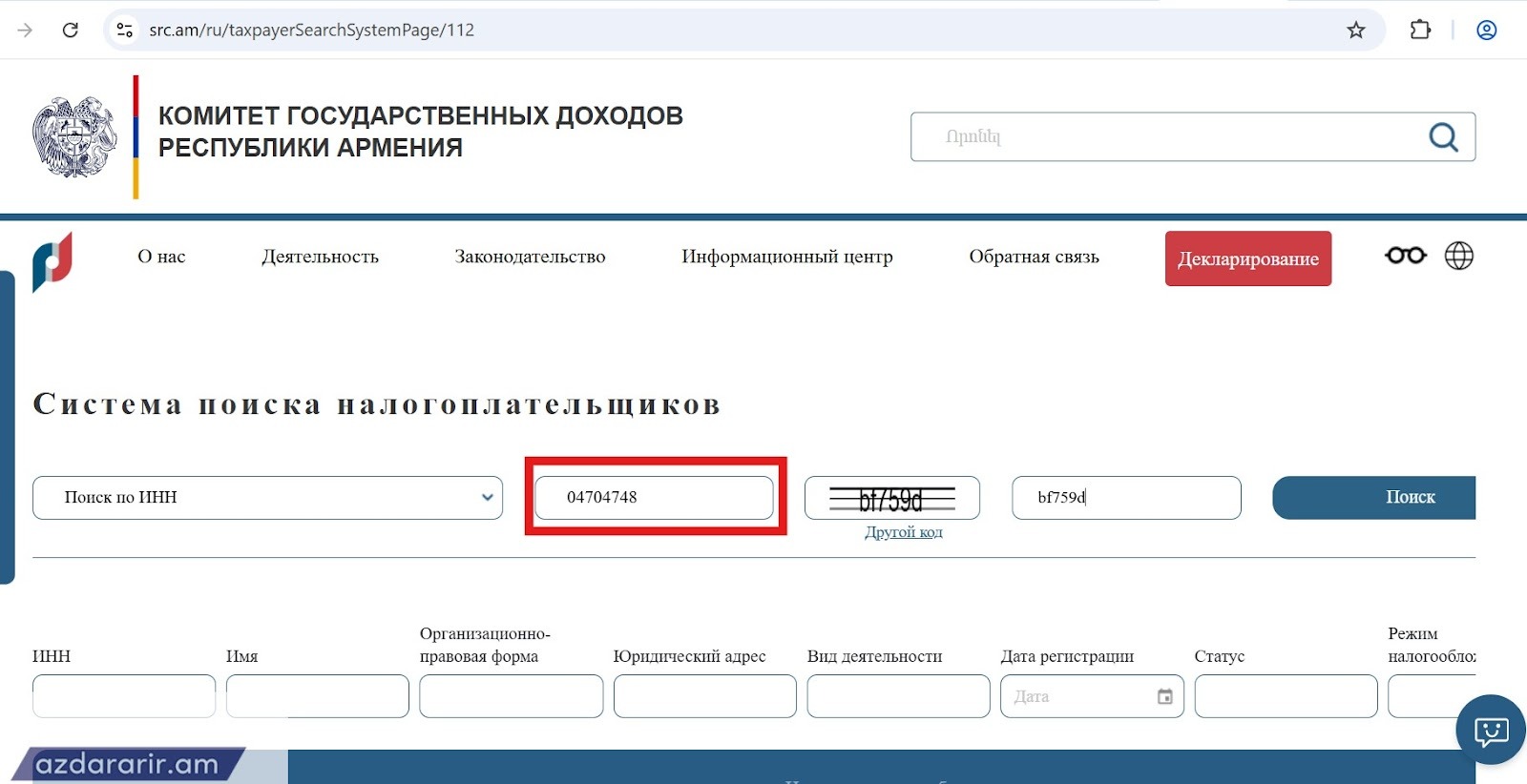1527x784 pixels.
Task: View site information icon in address bar
Action: [125, 30]
